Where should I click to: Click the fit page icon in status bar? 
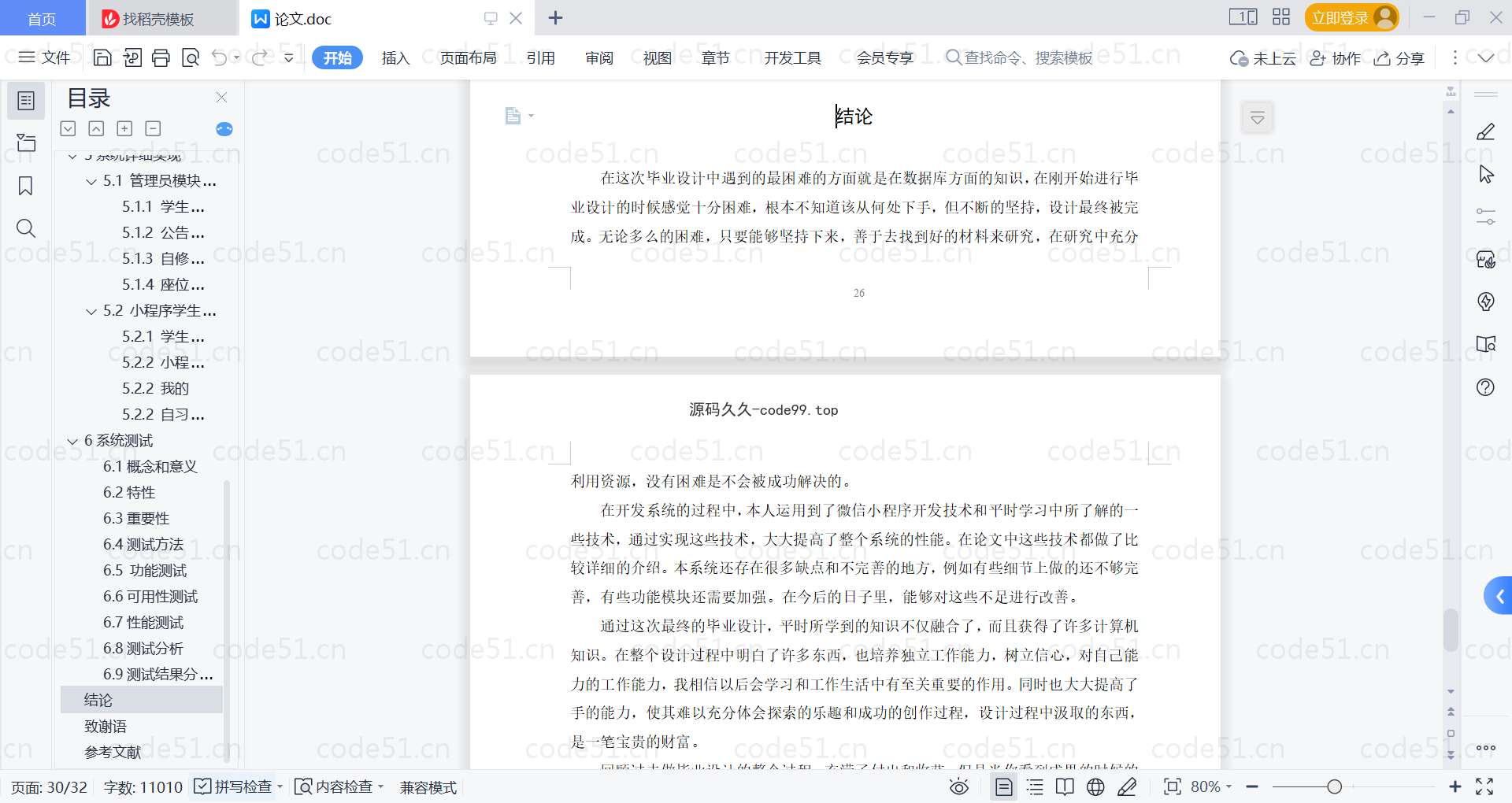(1173, 787)
